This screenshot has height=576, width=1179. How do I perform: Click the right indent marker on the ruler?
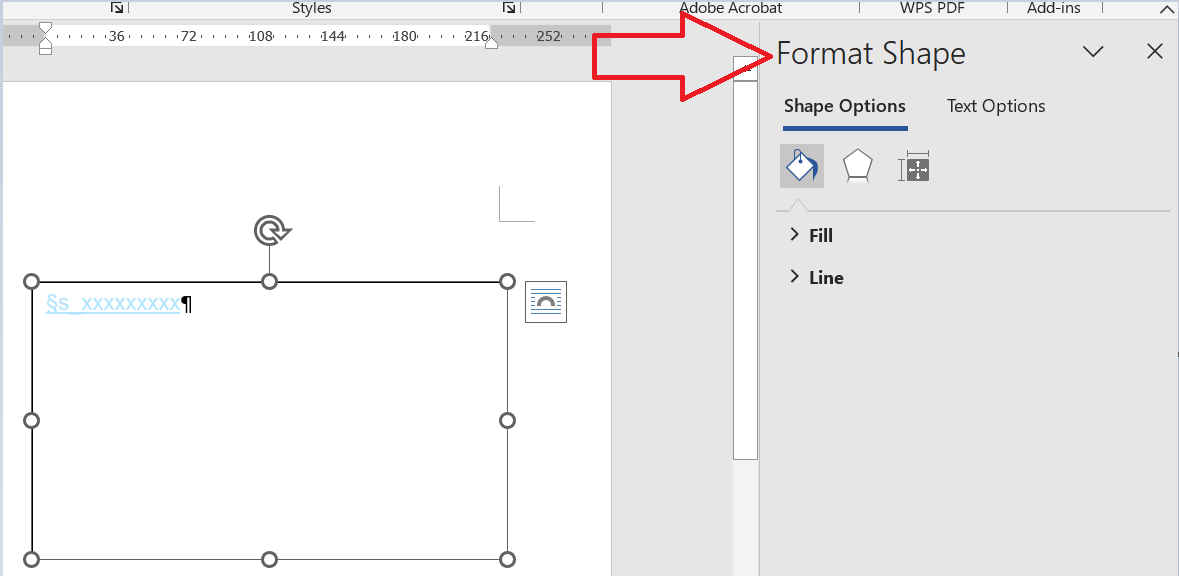pyautogui.click(x=491, y=41)
